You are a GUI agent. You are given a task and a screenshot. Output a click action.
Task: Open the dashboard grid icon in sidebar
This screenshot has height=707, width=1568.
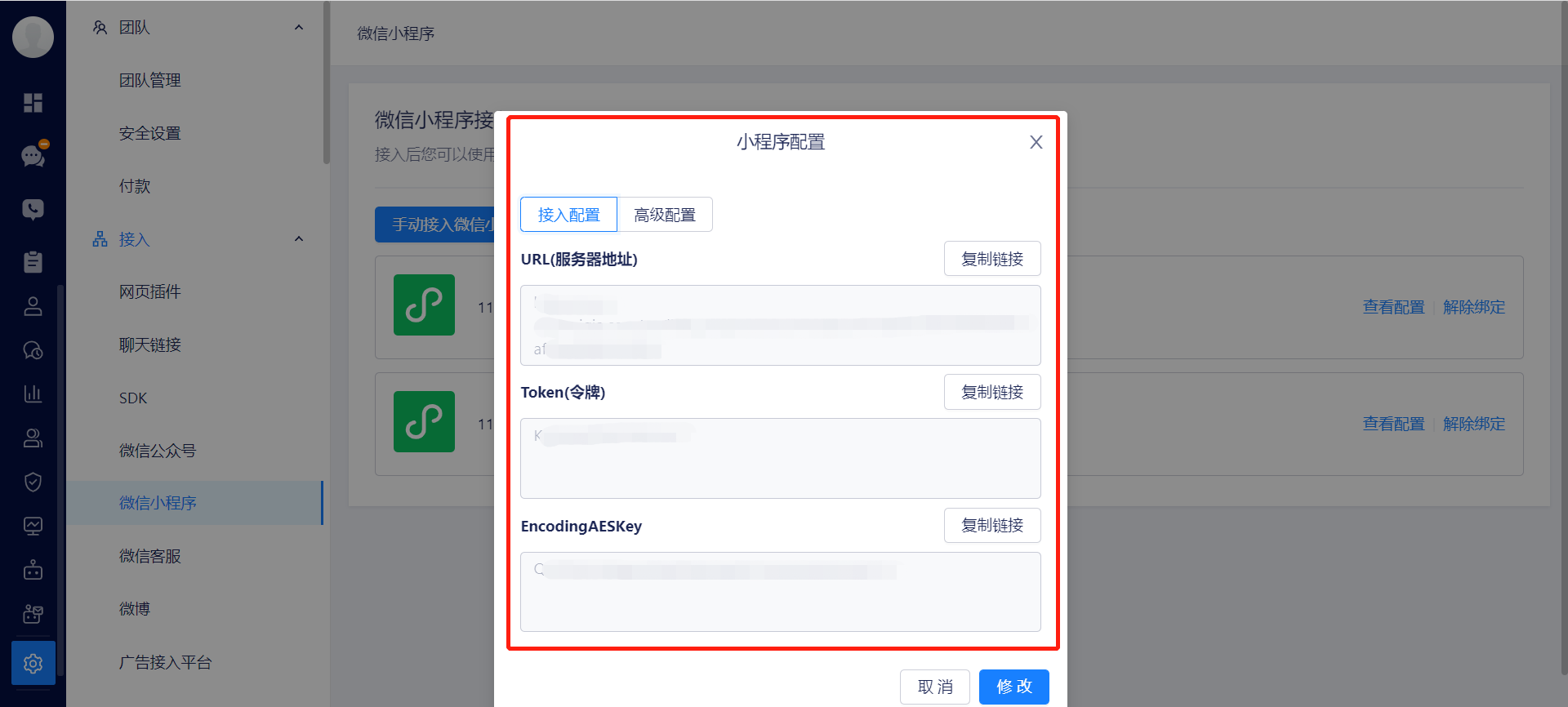tap(33, 103)
